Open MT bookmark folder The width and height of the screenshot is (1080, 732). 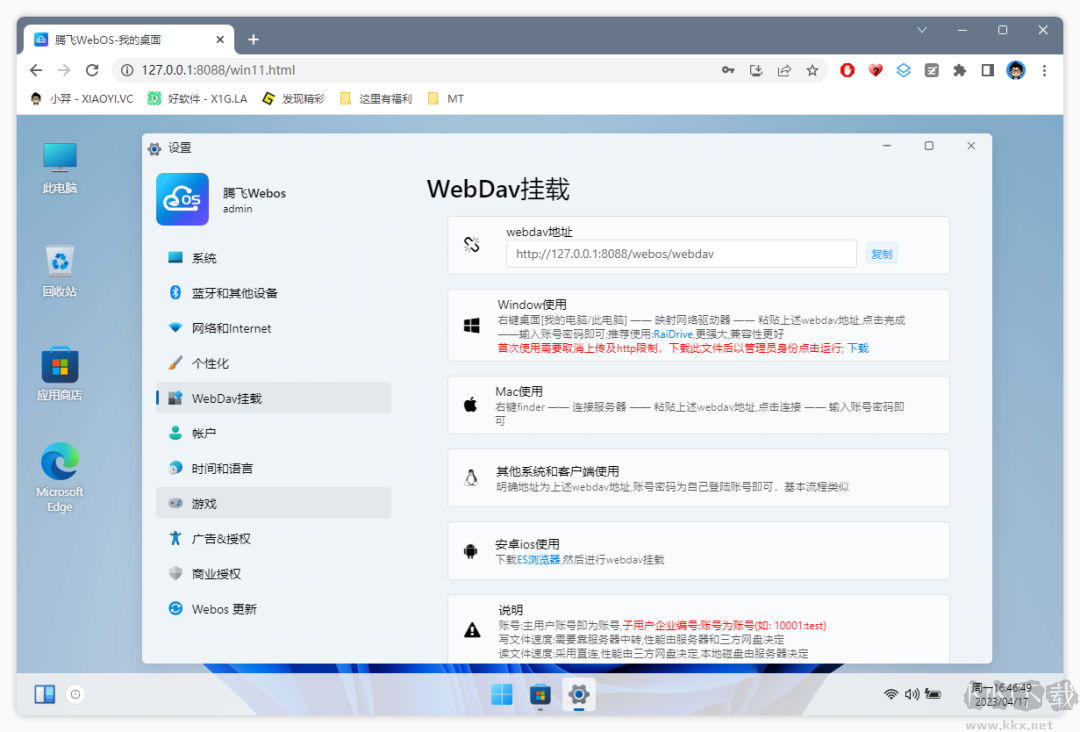(446, 99)
